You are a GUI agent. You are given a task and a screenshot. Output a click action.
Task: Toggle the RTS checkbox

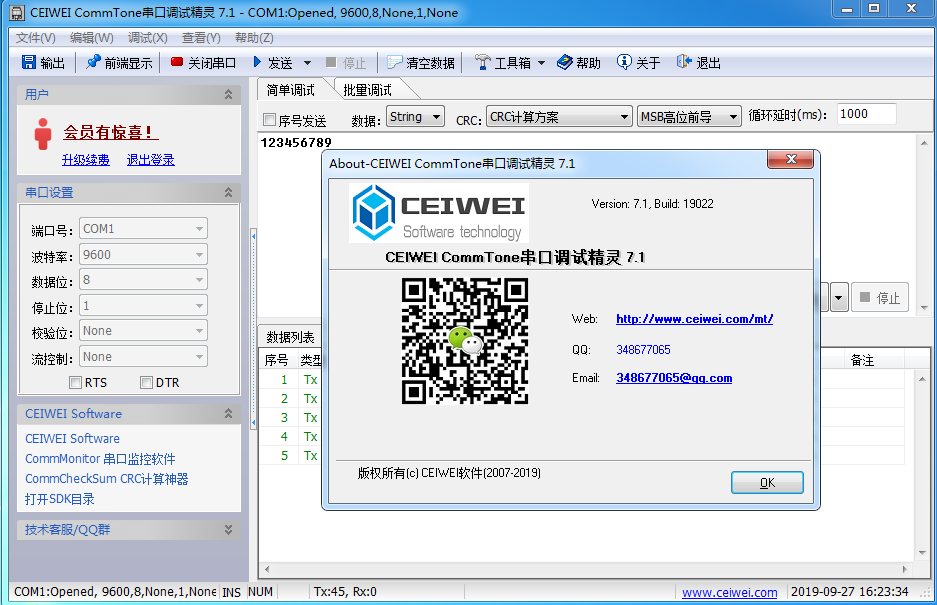click(75, 383)
